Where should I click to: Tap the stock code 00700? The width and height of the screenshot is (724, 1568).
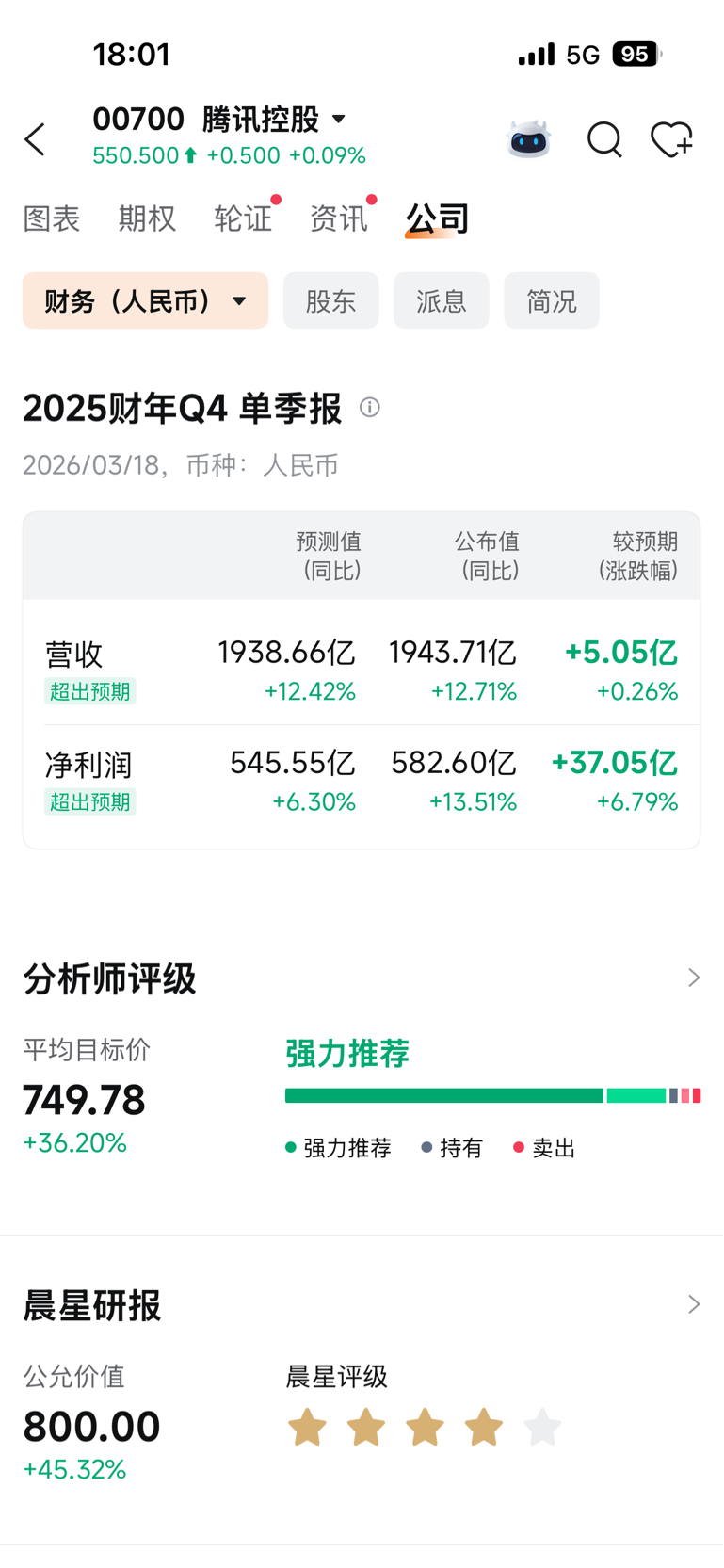click(138, 119)
